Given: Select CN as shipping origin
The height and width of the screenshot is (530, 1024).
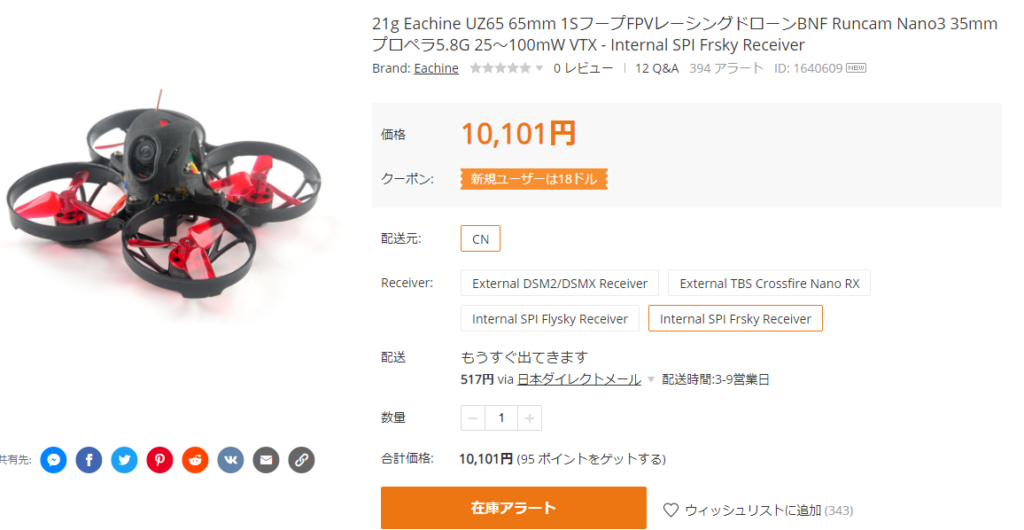Looking at the screenshot, I should click(x=481, y=239).
